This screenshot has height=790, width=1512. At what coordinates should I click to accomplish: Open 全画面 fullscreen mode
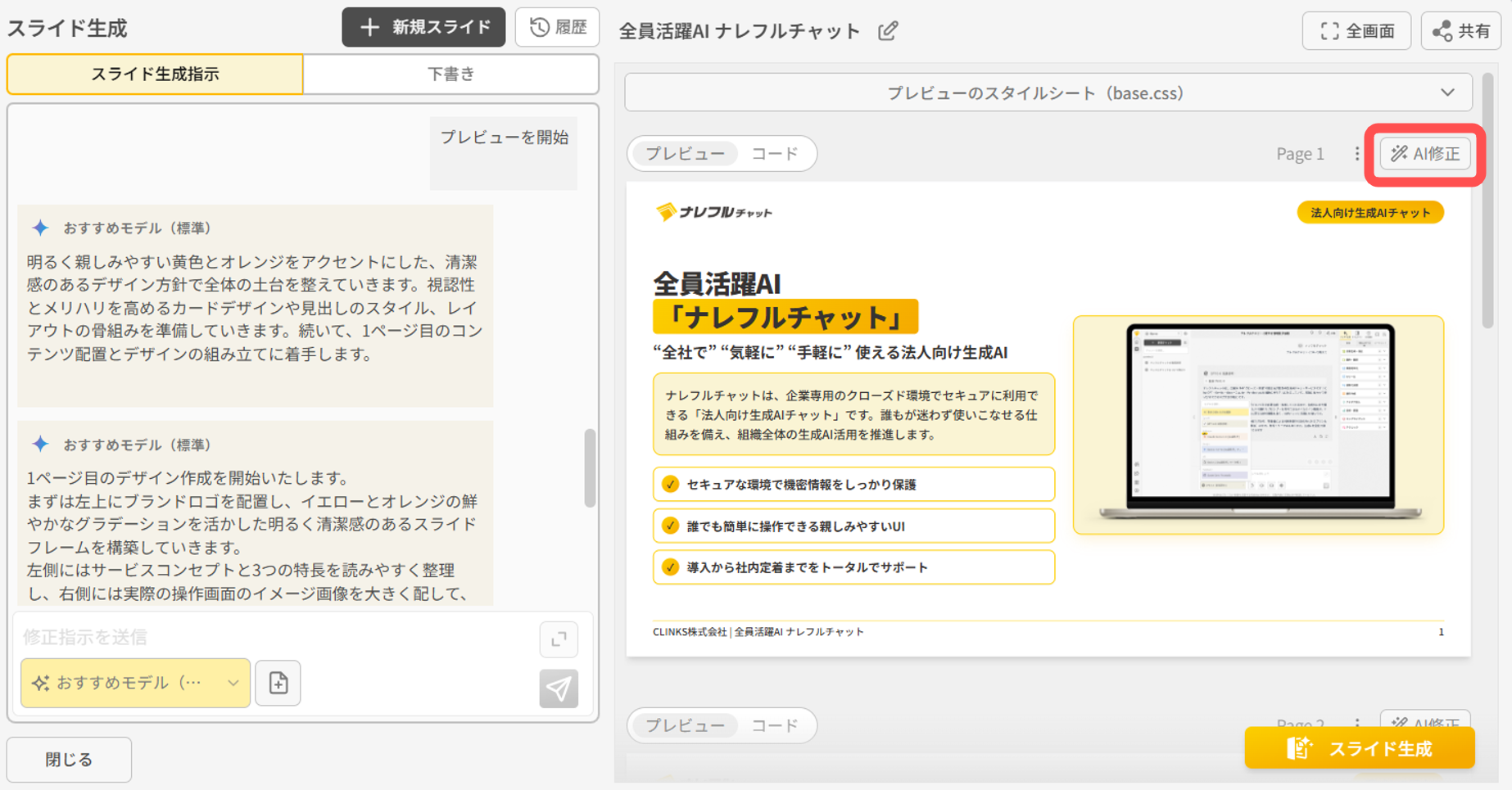point(1356,31)
